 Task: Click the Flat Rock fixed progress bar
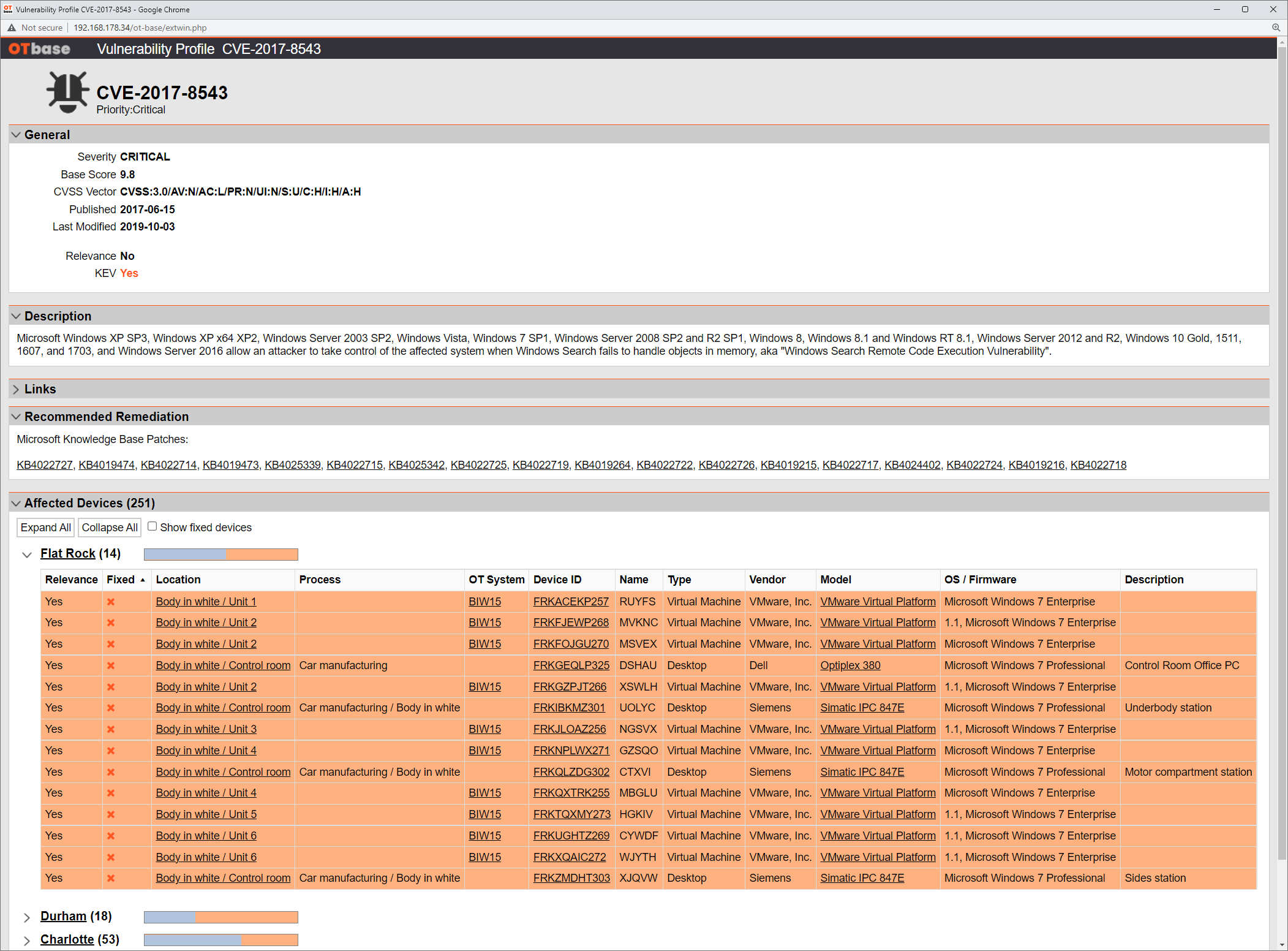[221, 555]
